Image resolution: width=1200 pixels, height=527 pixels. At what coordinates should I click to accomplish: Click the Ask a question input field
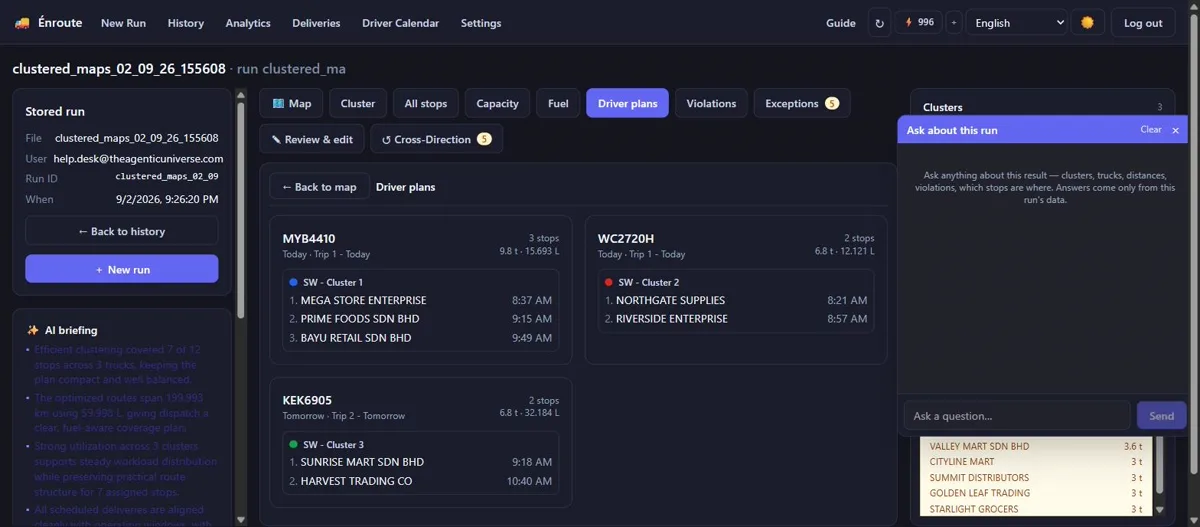coord(1017,415)
